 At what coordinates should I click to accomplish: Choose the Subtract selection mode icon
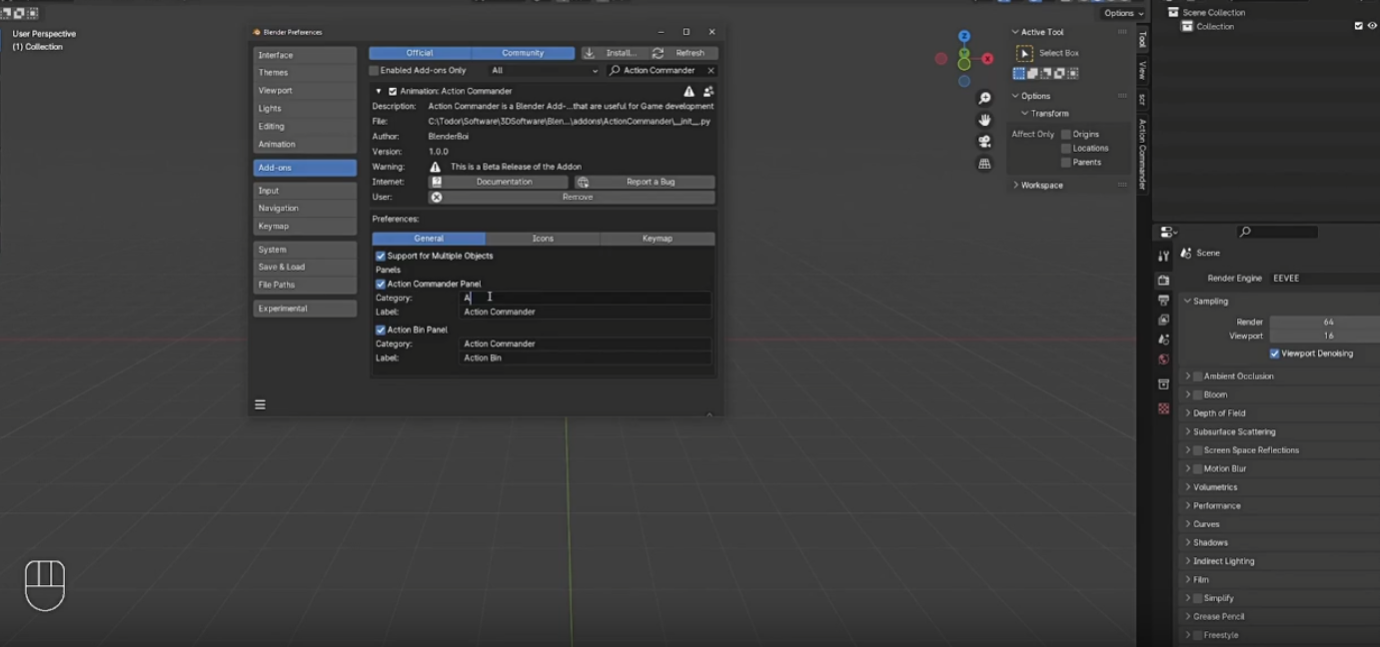[1046, 73]
